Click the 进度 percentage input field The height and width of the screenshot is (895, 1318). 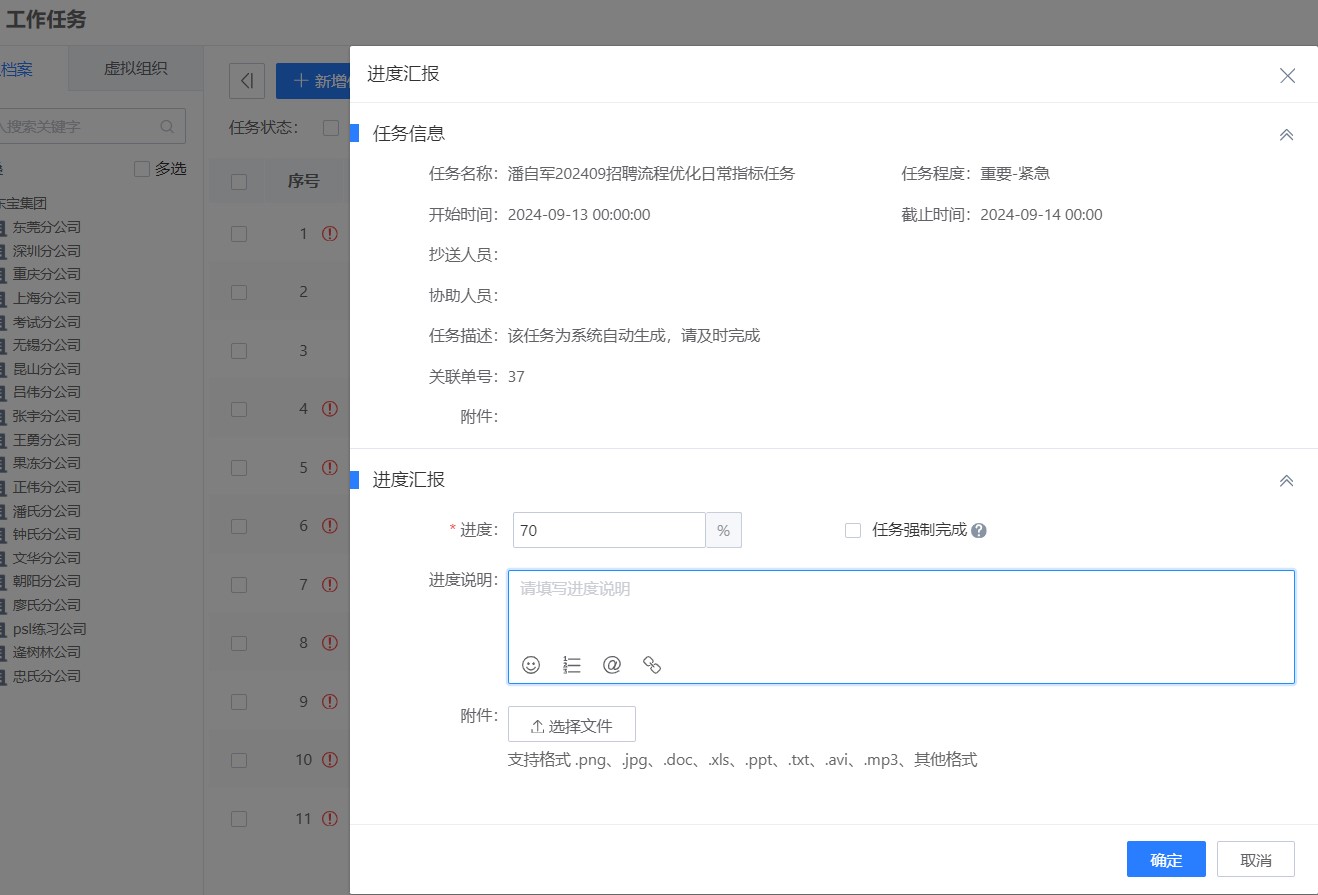pyautogui.click(x=608, y=531)
